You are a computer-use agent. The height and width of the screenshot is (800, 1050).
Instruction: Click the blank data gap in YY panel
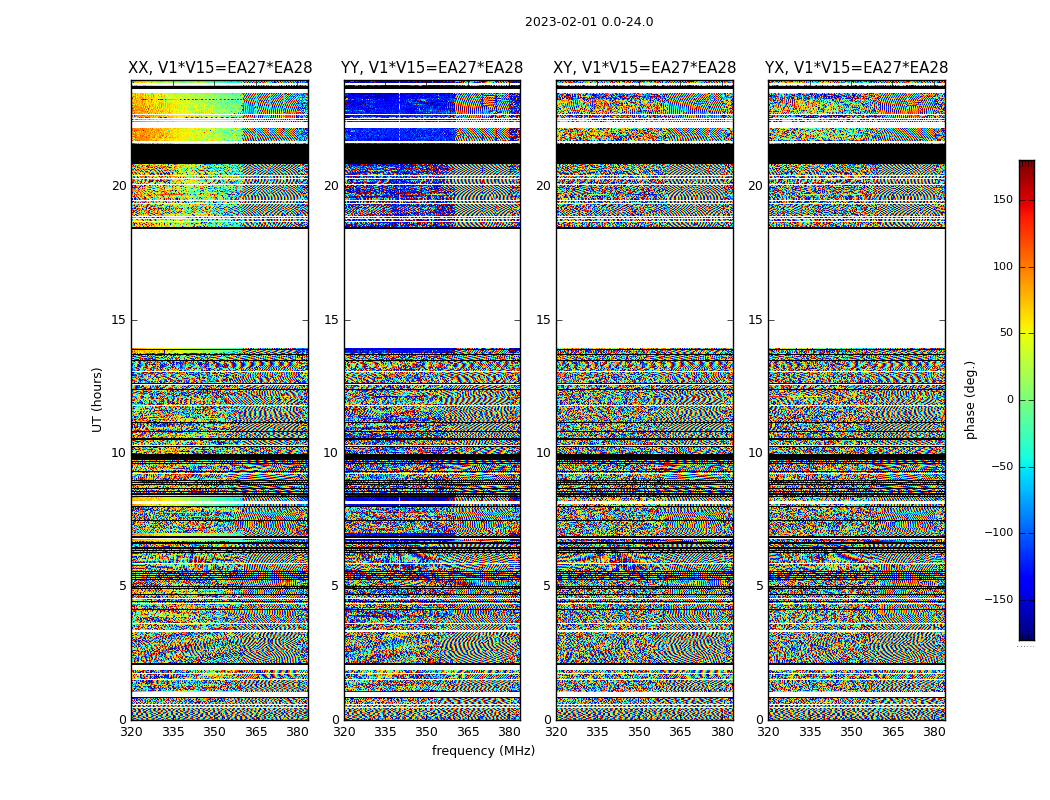pos(432,289)
